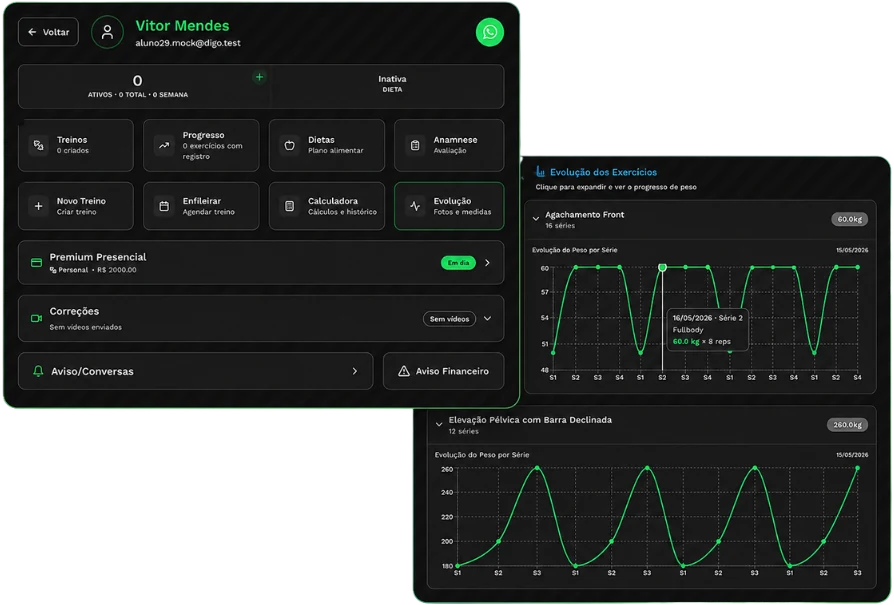Click first 260 peak on Elevação chart

pos(537,468)
